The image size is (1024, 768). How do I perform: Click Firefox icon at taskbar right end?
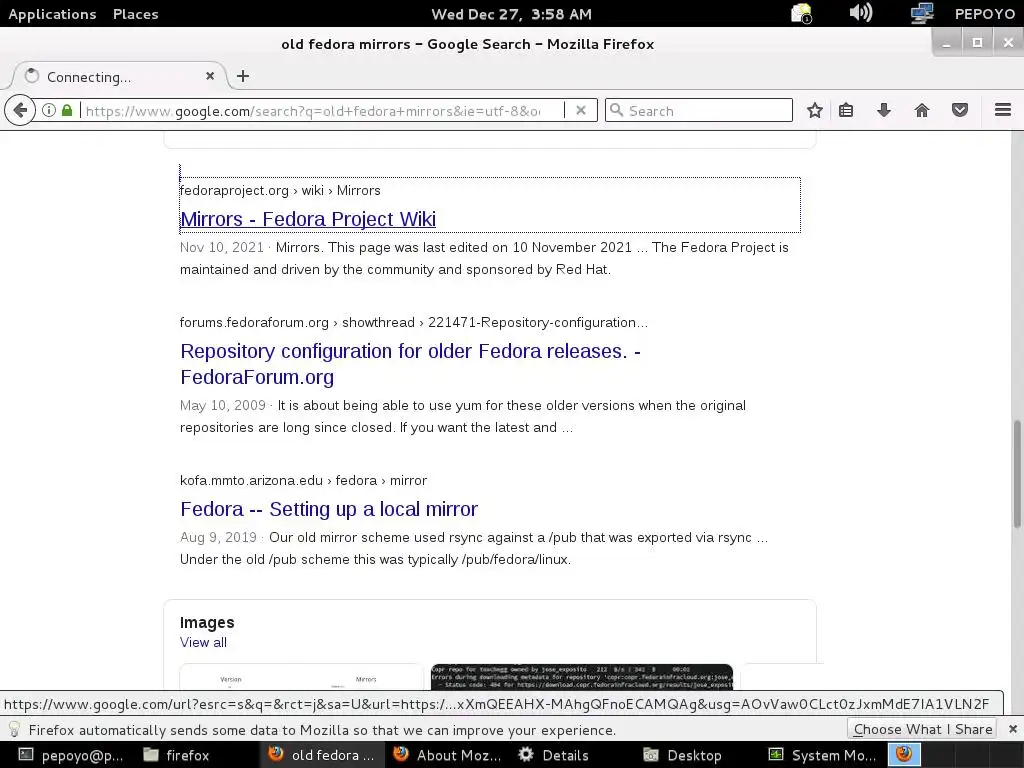point(904,754)
